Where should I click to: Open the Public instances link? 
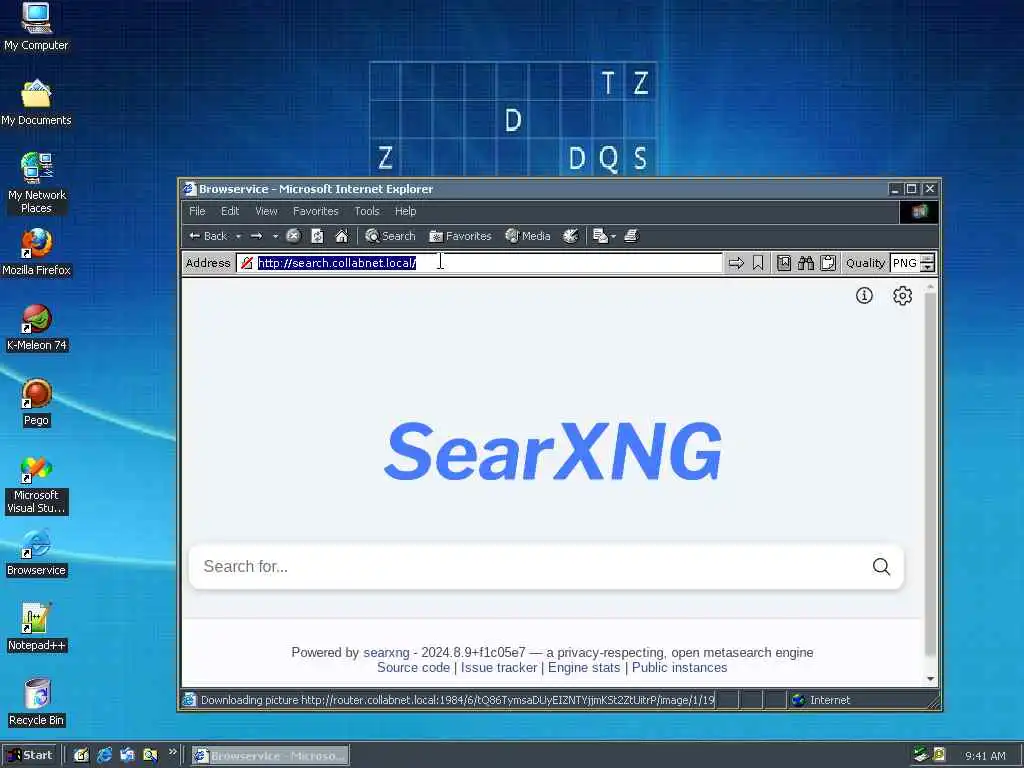679,667
